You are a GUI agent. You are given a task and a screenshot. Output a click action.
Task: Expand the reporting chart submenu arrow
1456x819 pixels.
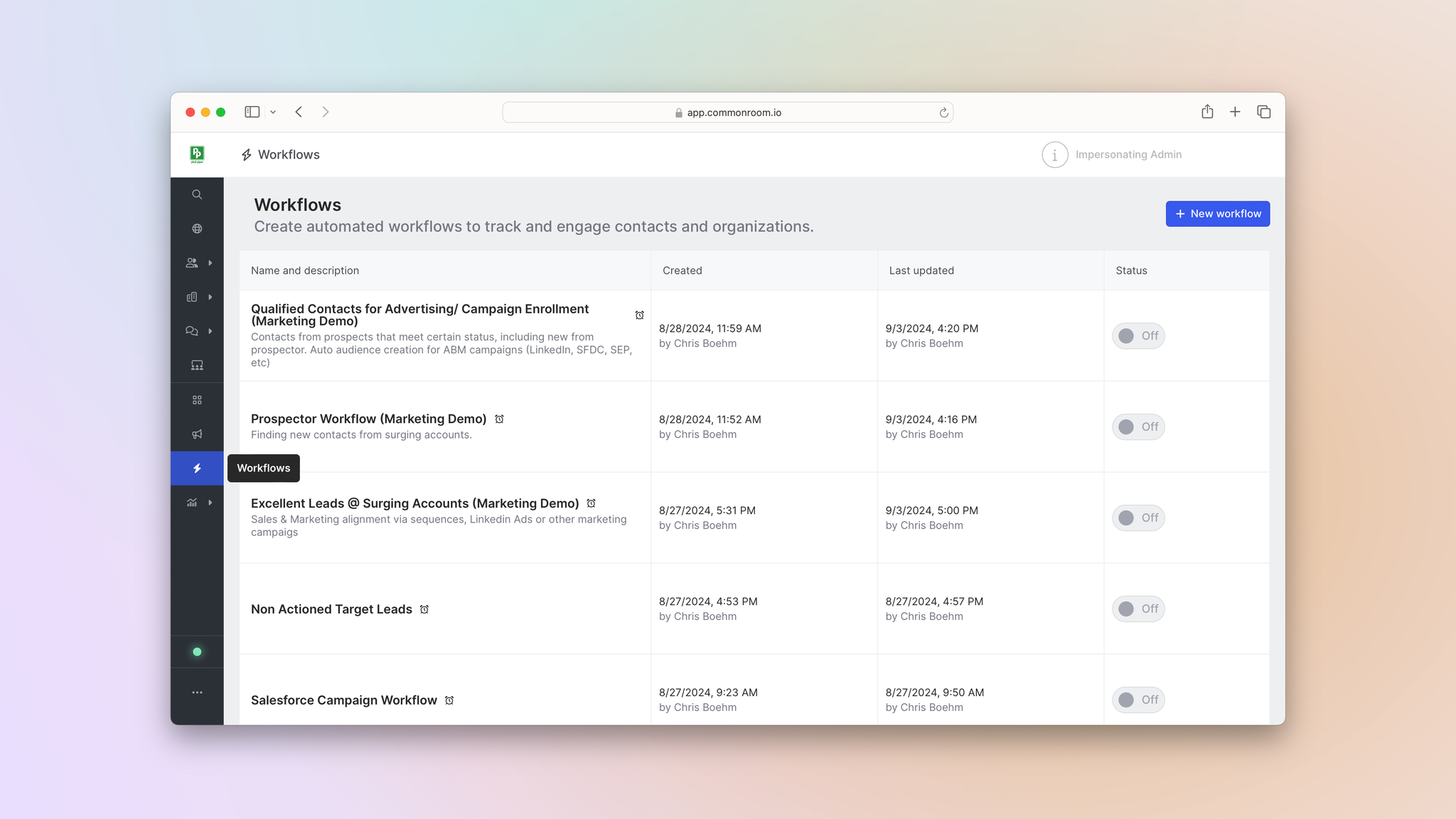(210, 503)
